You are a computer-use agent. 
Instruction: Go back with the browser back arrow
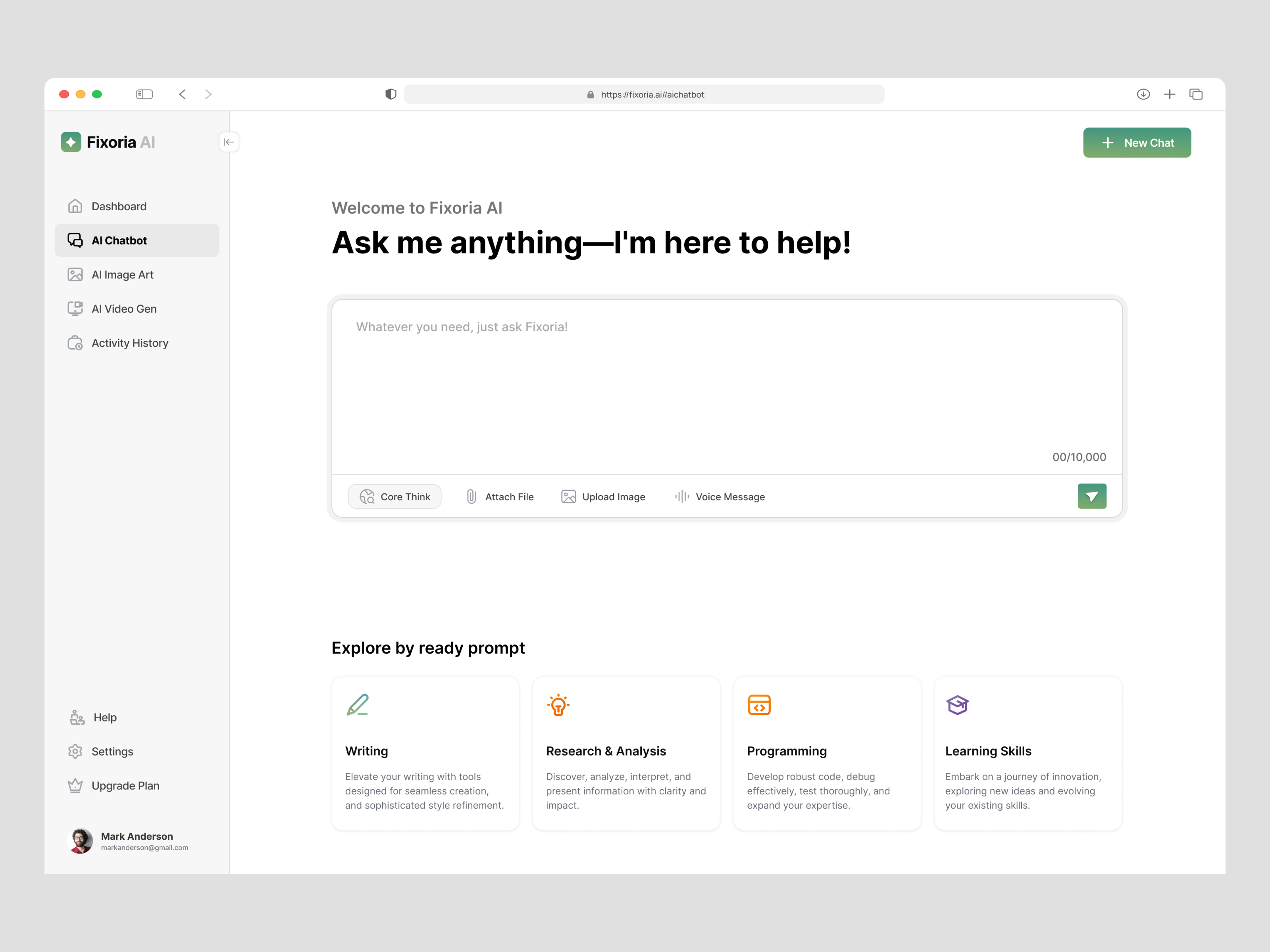coord(183,94)
